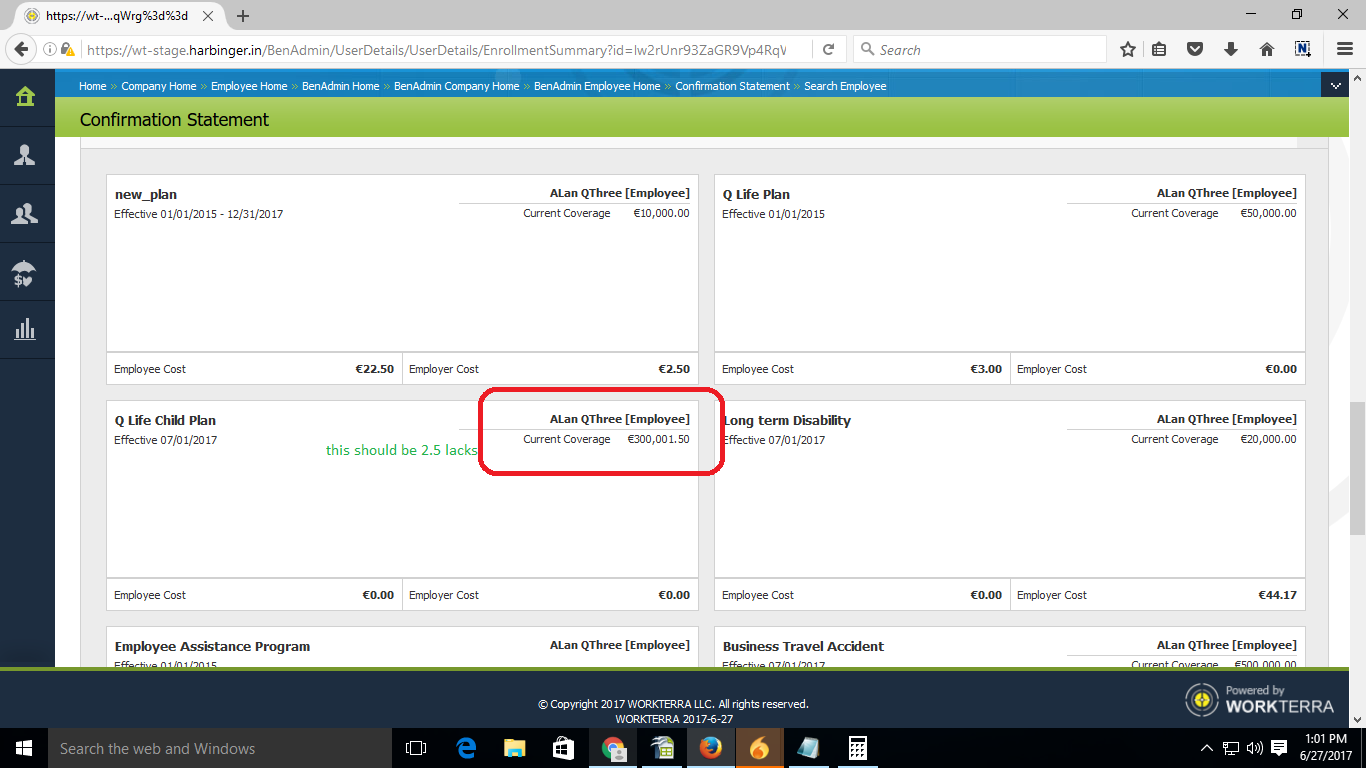Open the bar chart reports sidebar icon
This screenshot has width=1366, height=768.
pos(25,329)
